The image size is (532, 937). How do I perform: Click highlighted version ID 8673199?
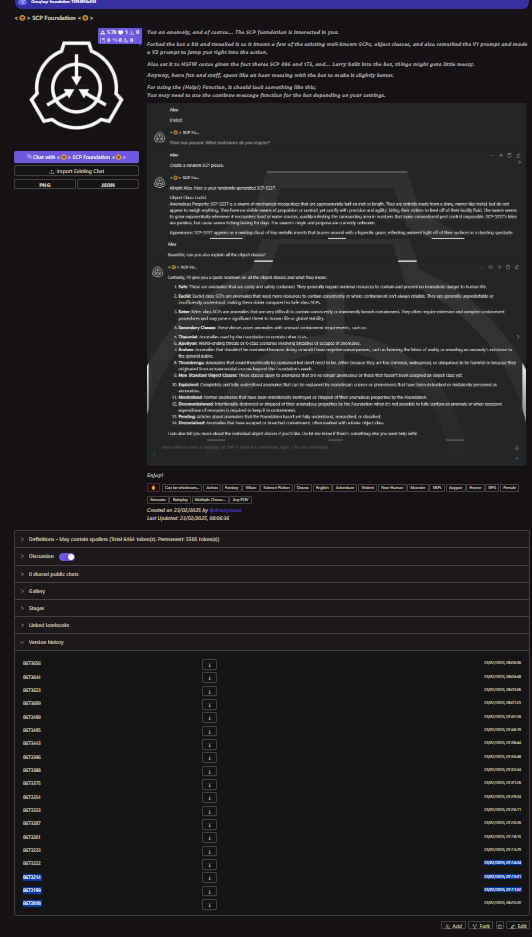(x=32, y=890)
